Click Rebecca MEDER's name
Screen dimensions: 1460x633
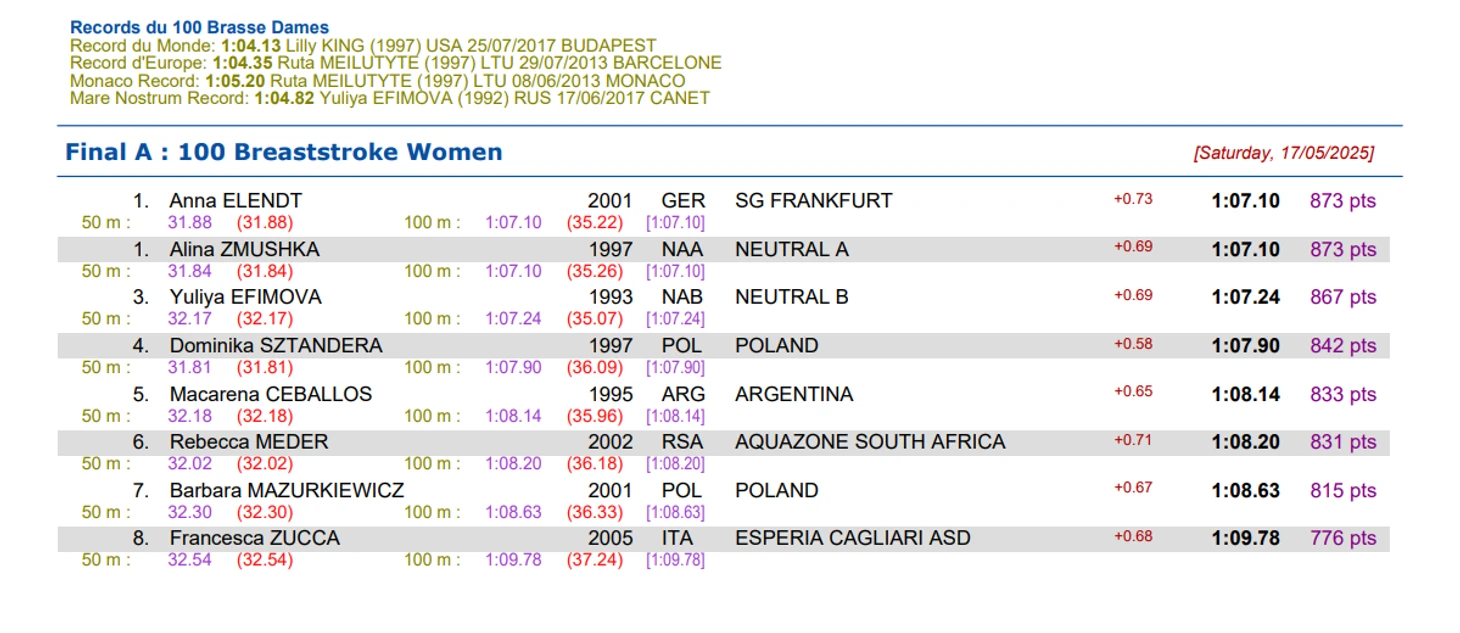pos(248,442)
